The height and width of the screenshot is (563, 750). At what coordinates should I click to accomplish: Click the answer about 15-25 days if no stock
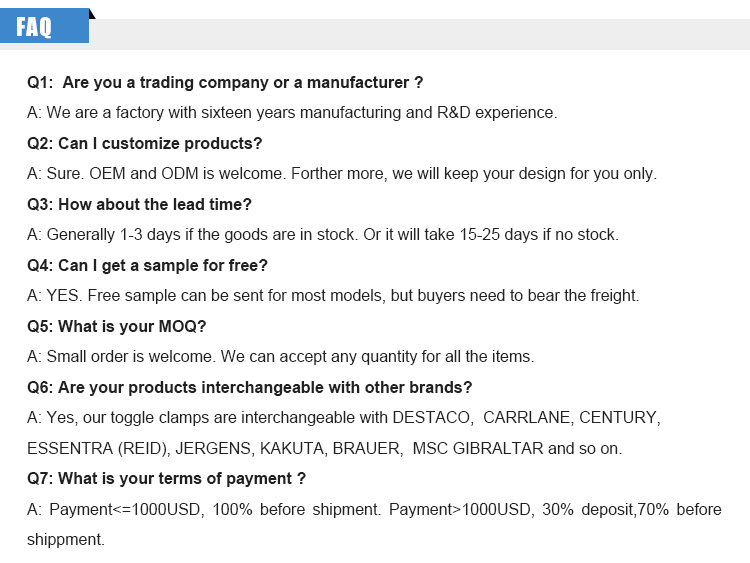click(323, 235)
